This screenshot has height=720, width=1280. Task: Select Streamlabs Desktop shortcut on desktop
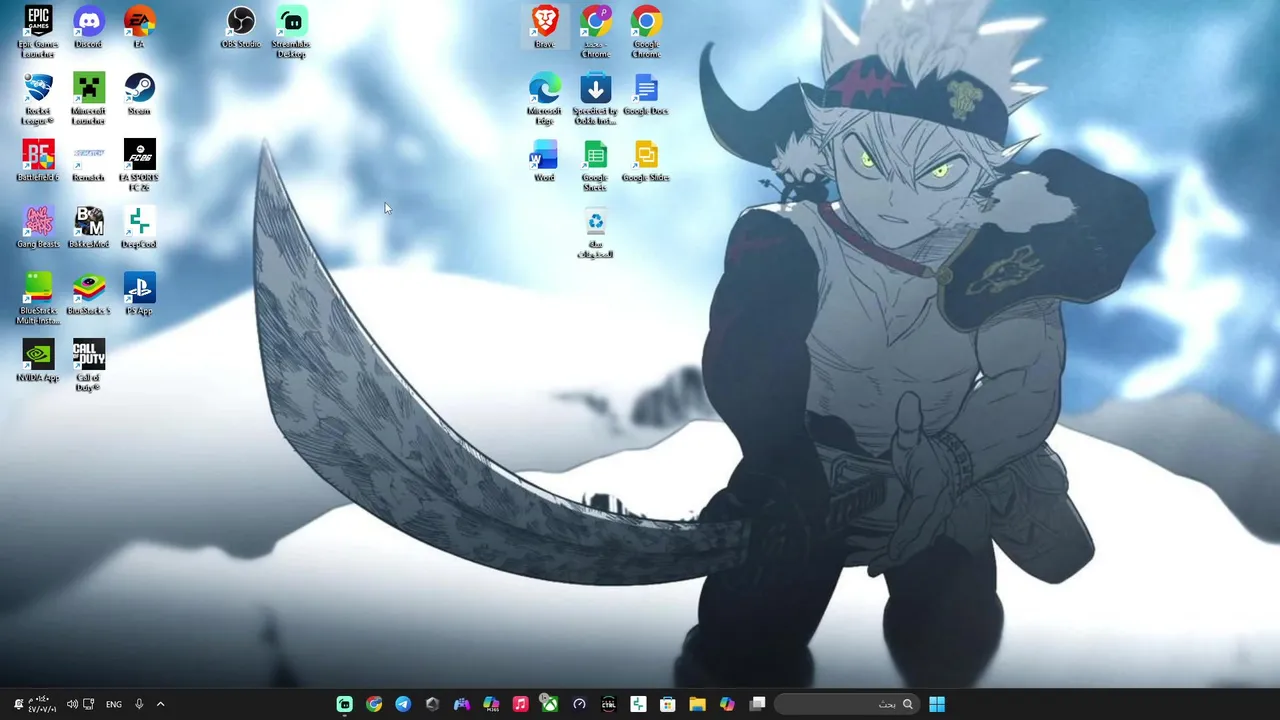coord(291,32)
